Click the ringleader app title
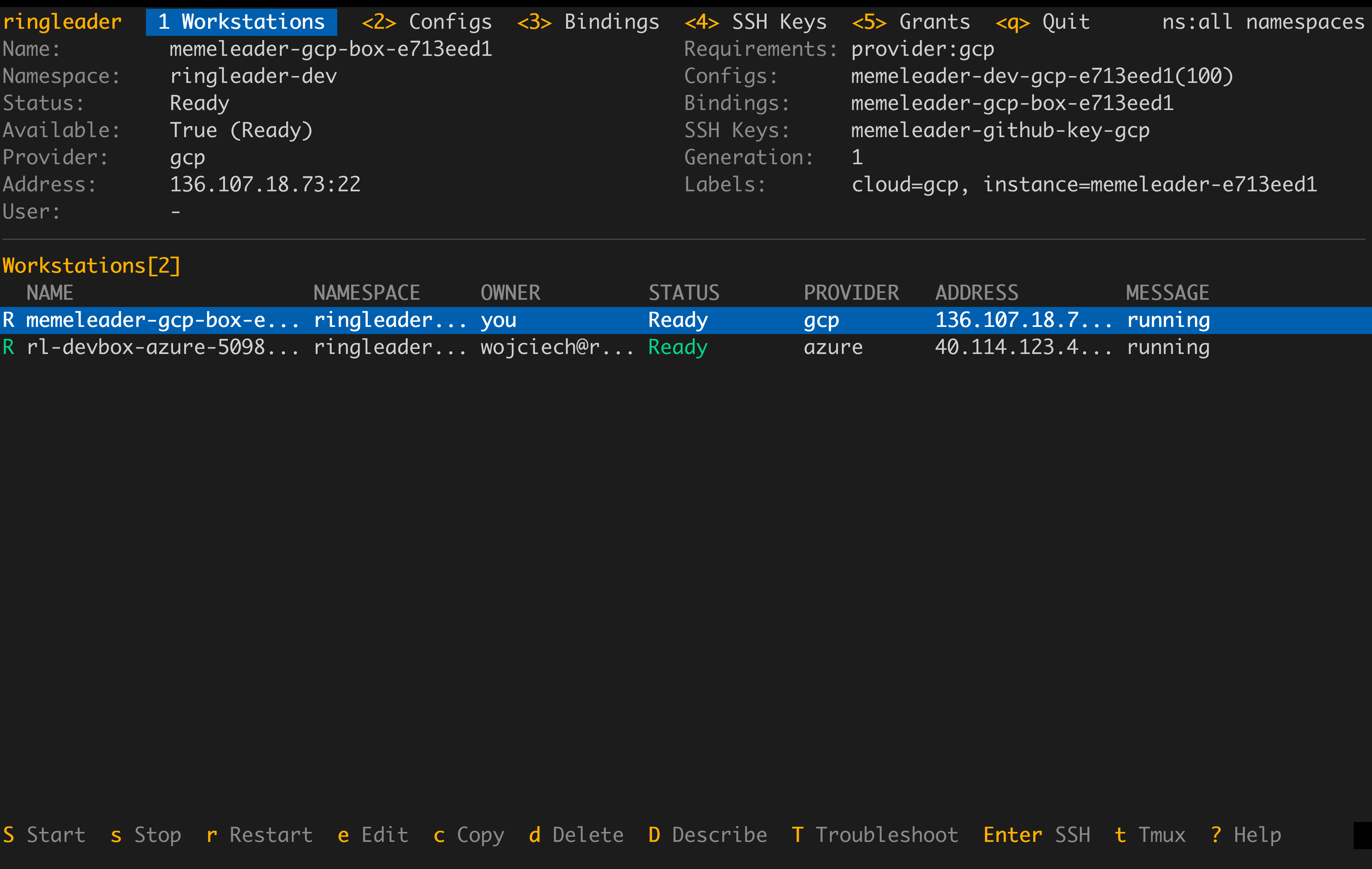The width and height of the screenshot is (1372, 869). click(62, 22)
